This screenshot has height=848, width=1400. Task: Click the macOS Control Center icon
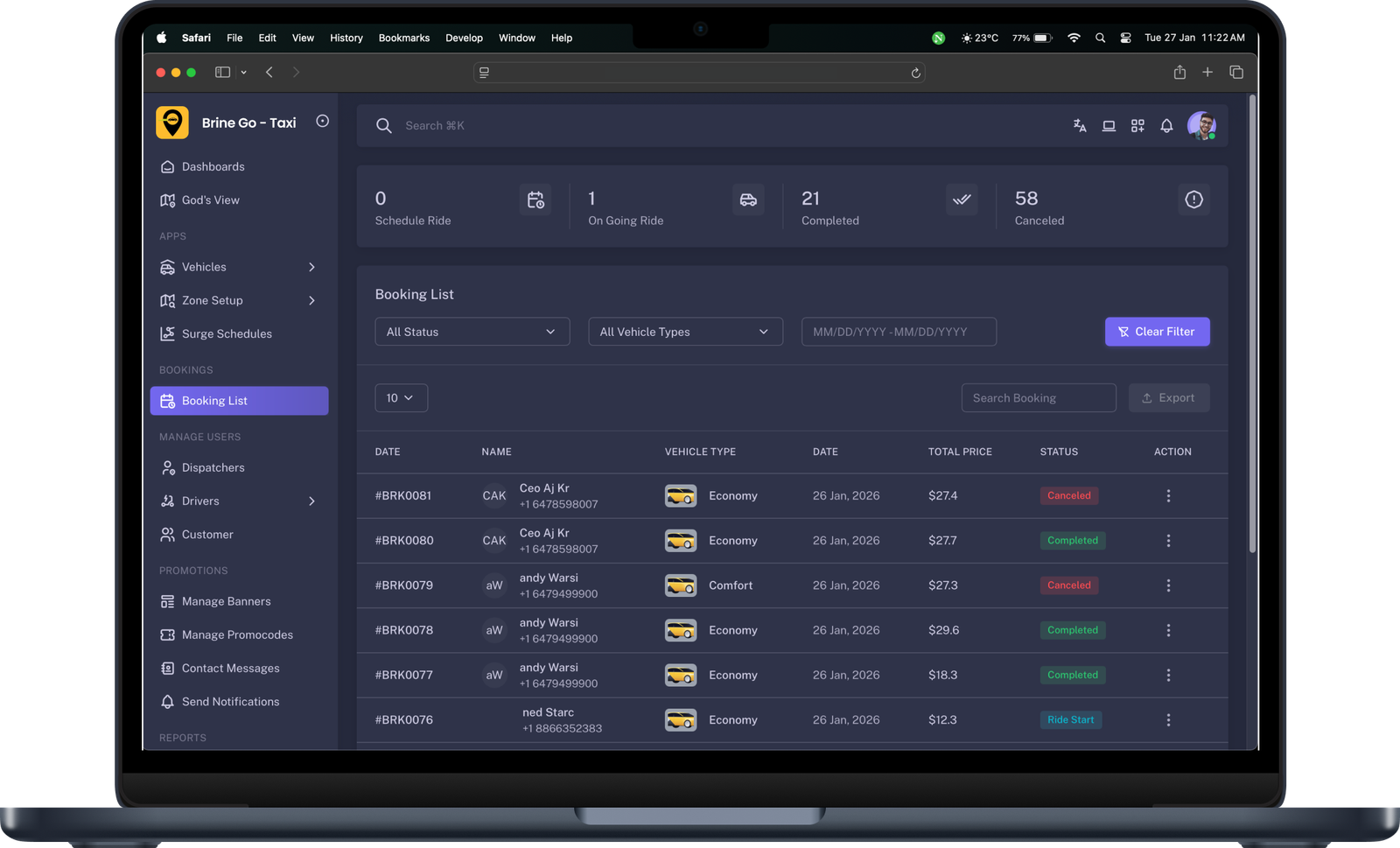[x=1126, y=38]
